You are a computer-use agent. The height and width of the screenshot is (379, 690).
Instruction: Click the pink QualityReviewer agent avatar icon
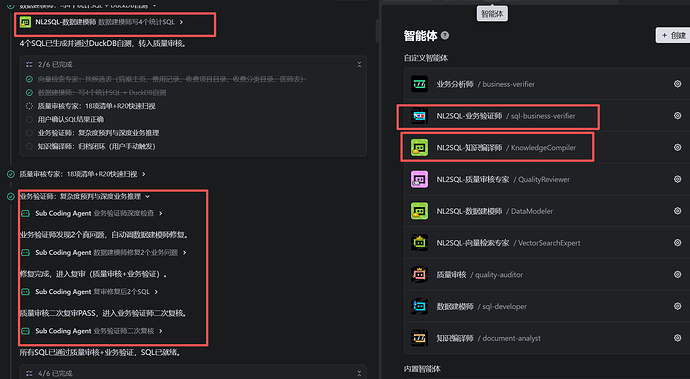(x=419, y=179)
